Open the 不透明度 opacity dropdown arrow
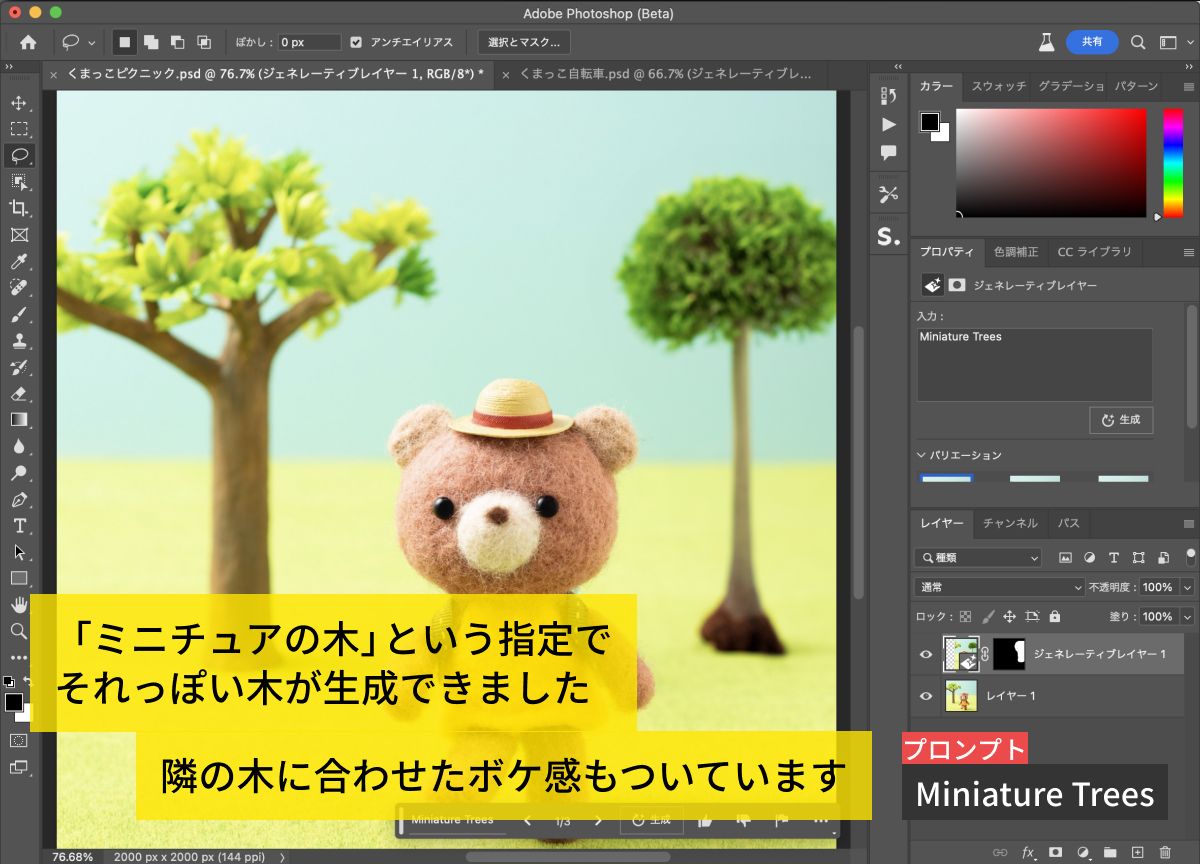Image resolution: width=1200 pixels, height=864 pixels. (x=1187, y=587)
